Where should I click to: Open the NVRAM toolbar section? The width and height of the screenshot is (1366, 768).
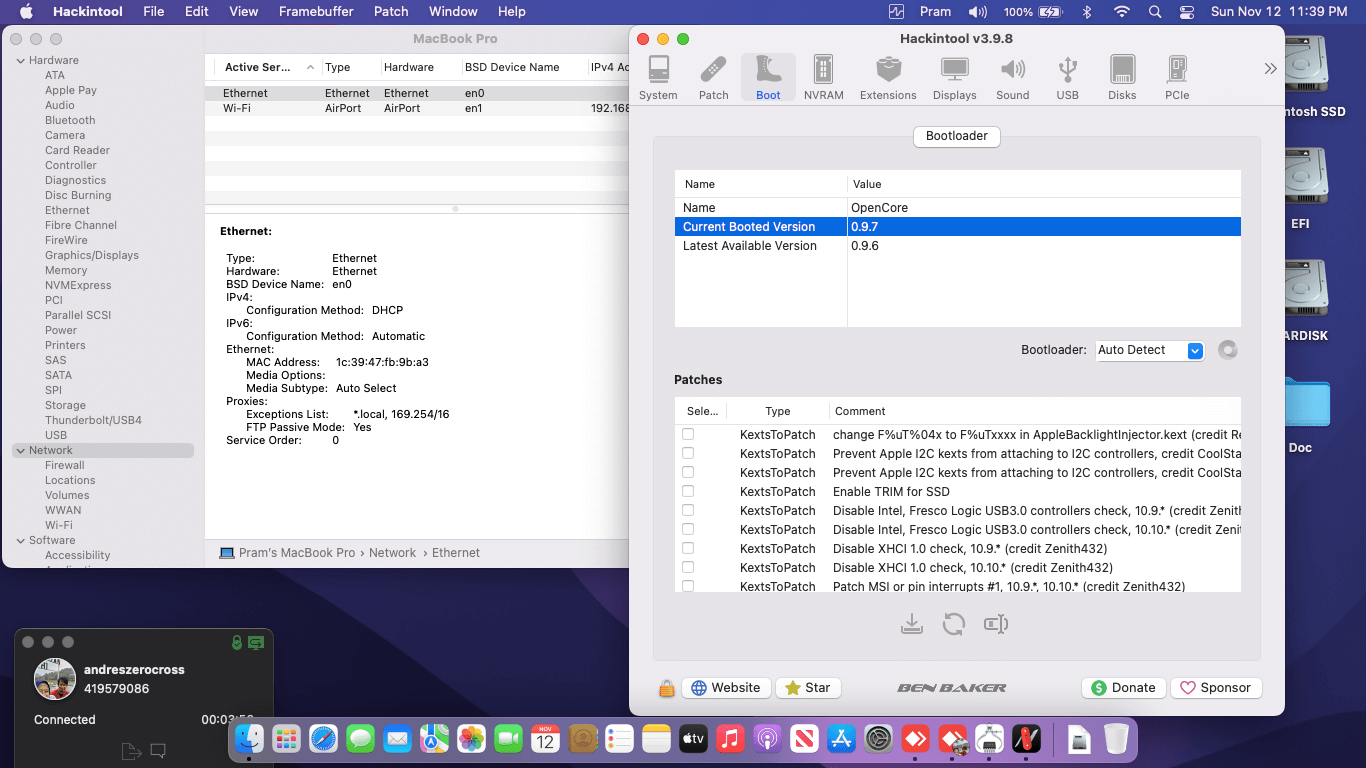point(823,78)
